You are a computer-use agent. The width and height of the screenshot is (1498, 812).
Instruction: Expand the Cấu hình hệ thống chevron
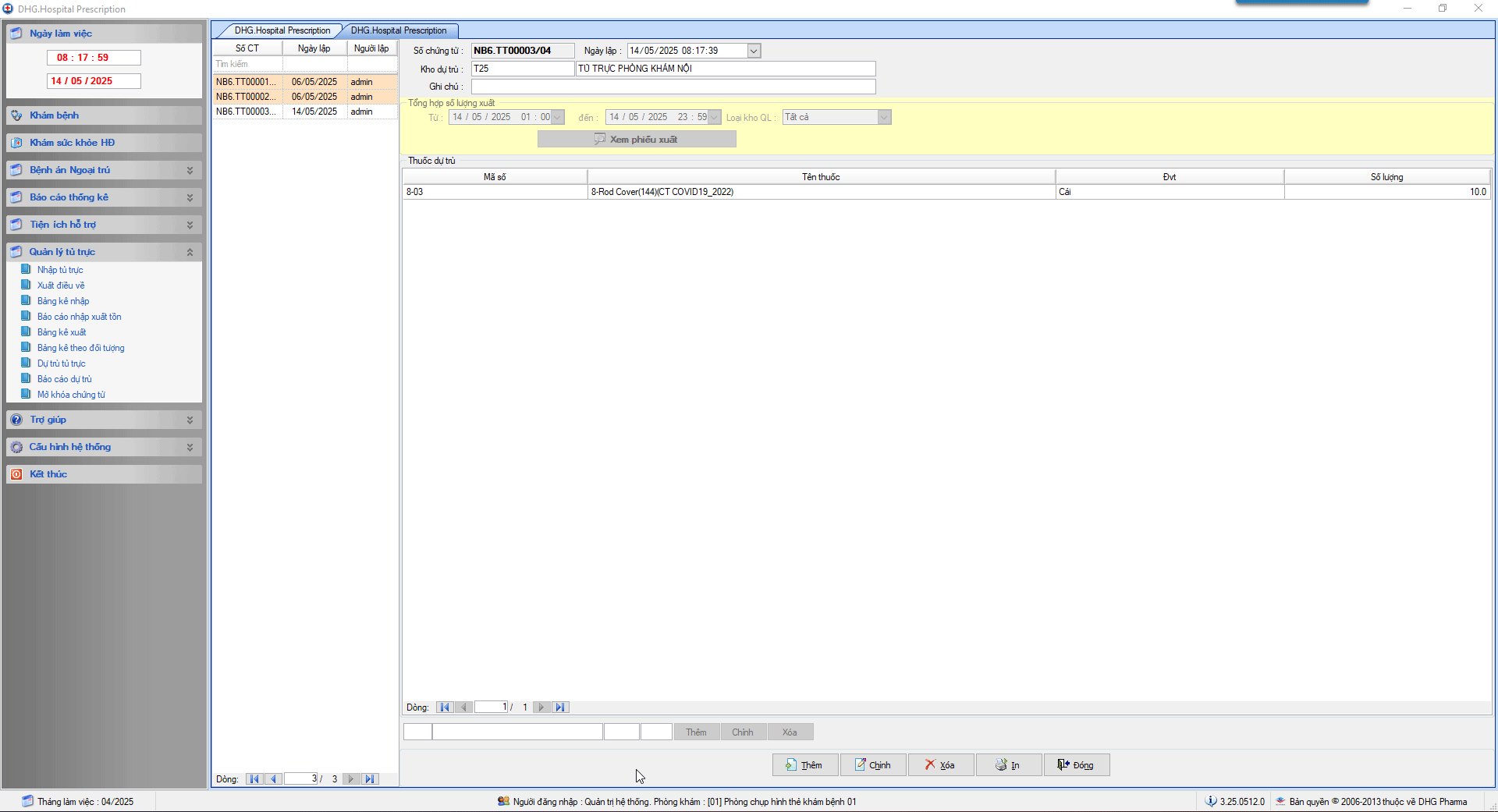tap(190, 447)
